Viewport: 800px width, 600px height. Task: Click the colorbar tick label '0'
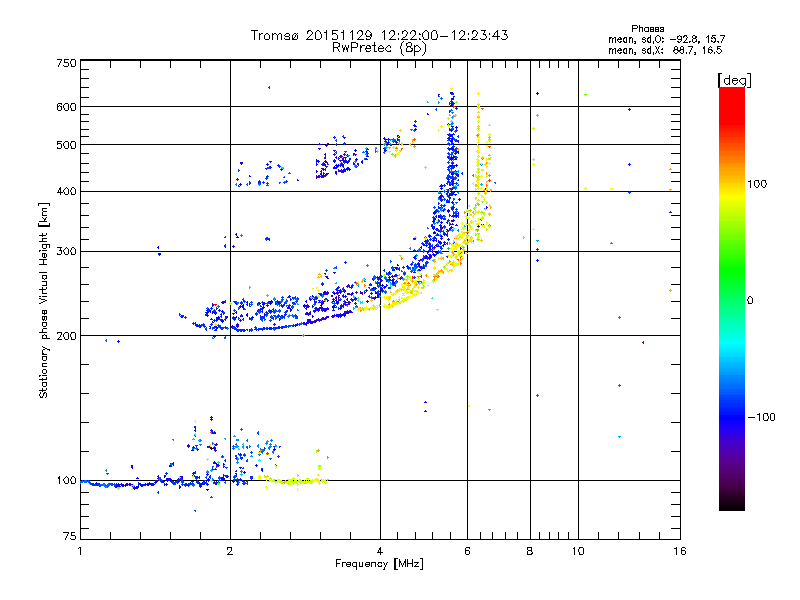pyautogui.click(x=750, y=301)
